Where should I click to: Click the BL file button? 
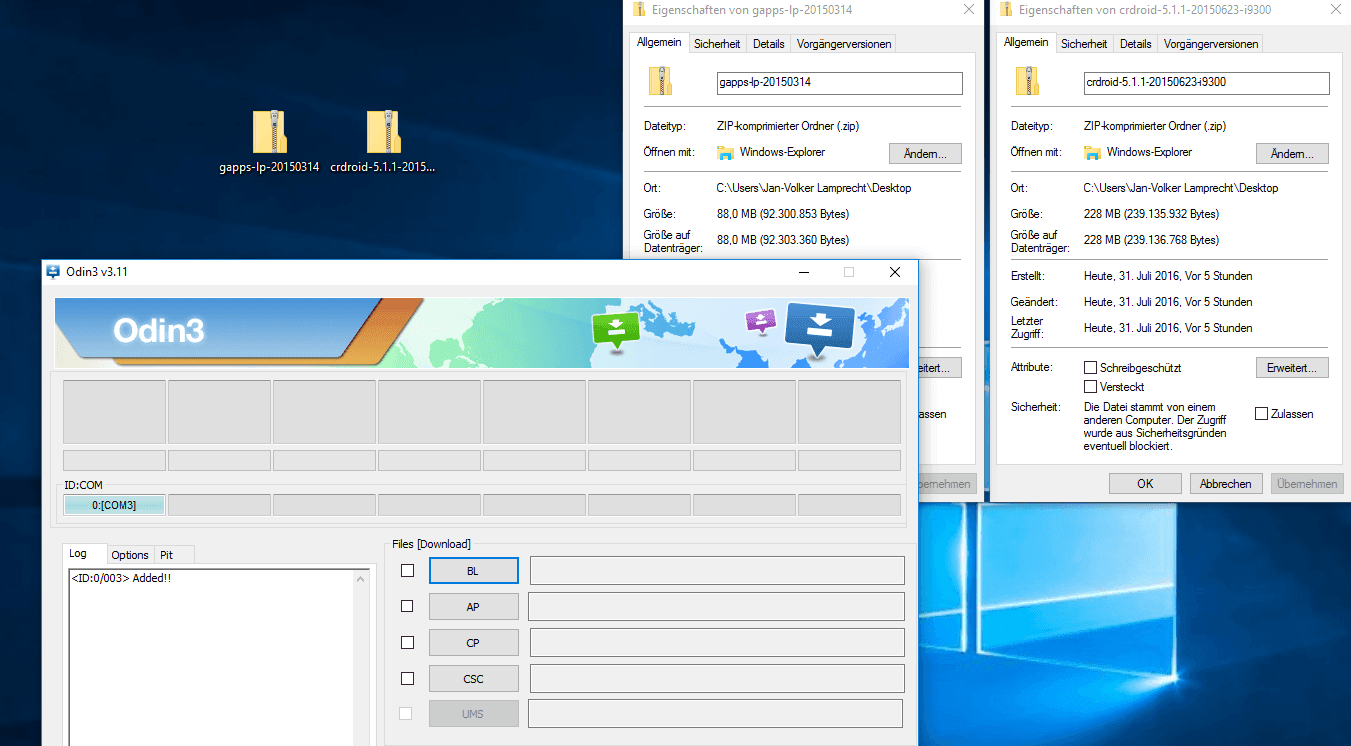(x=473, y=570)
